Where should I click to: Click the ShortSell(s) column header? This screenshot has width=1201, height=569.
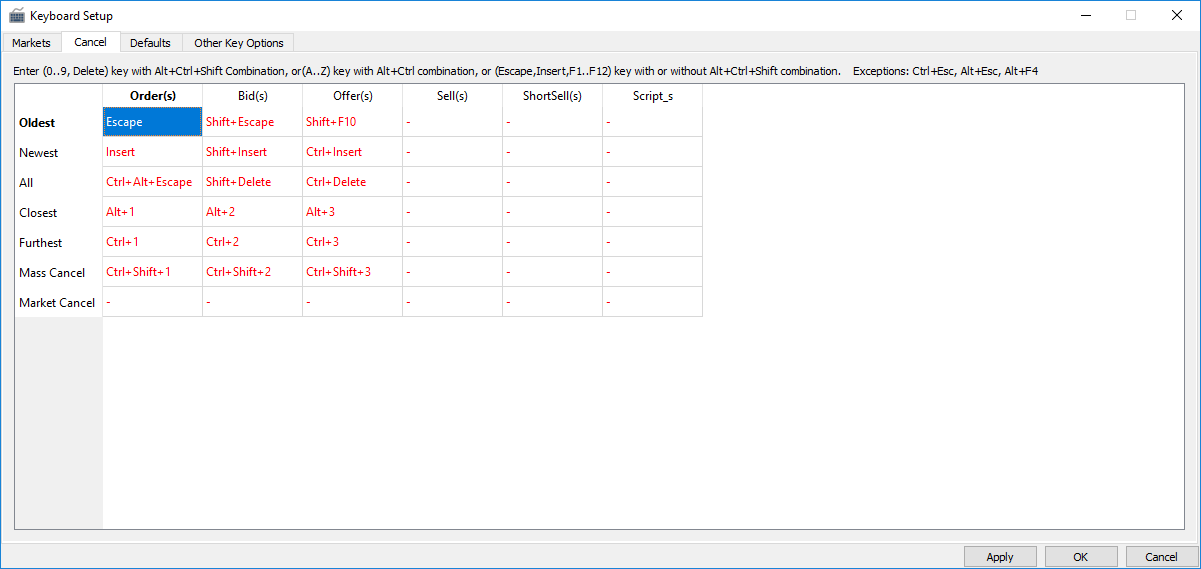[552, 96]
